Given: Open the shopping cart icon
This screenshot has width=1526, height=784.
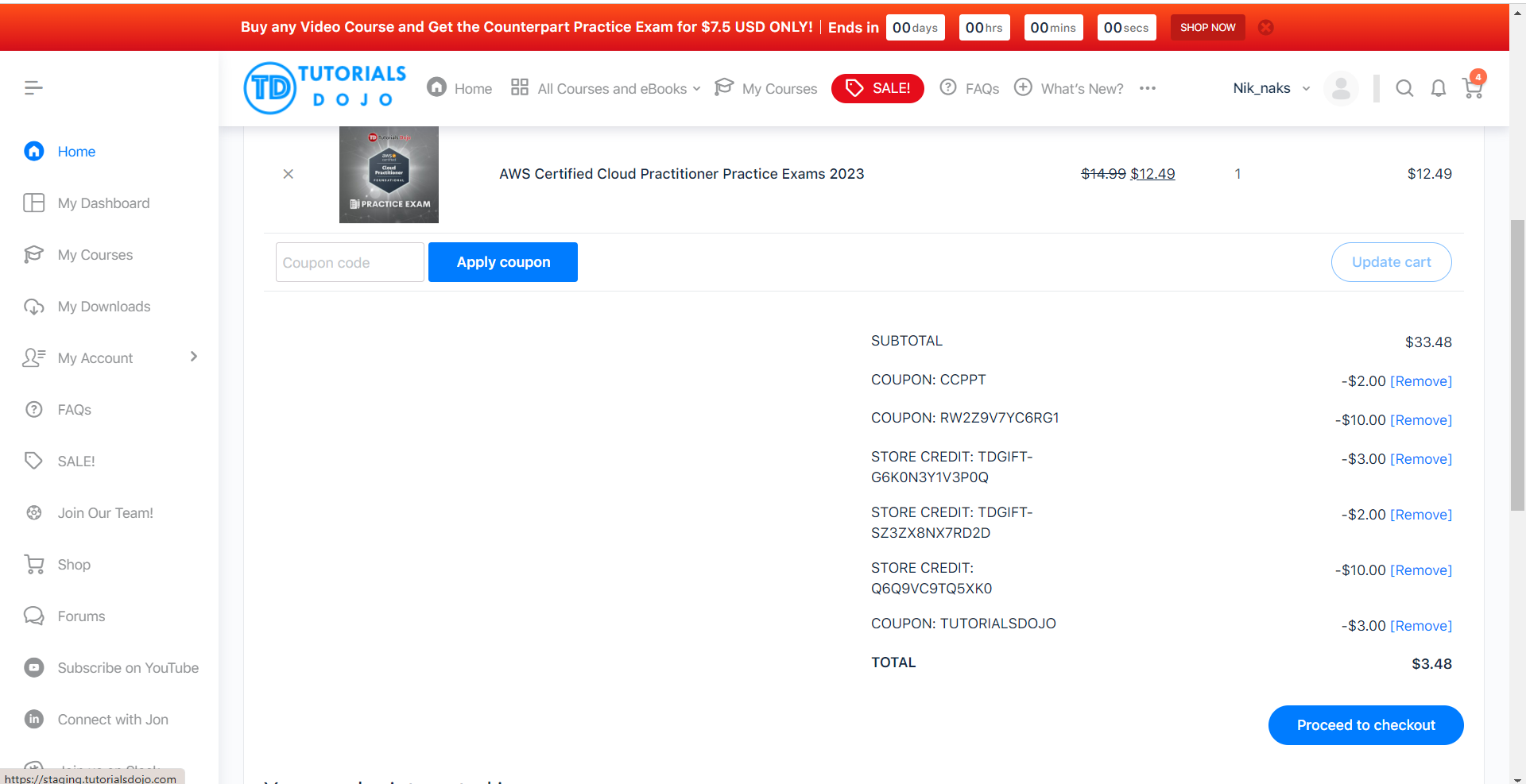Looking at the screenshot, I should pos(1472,88).
